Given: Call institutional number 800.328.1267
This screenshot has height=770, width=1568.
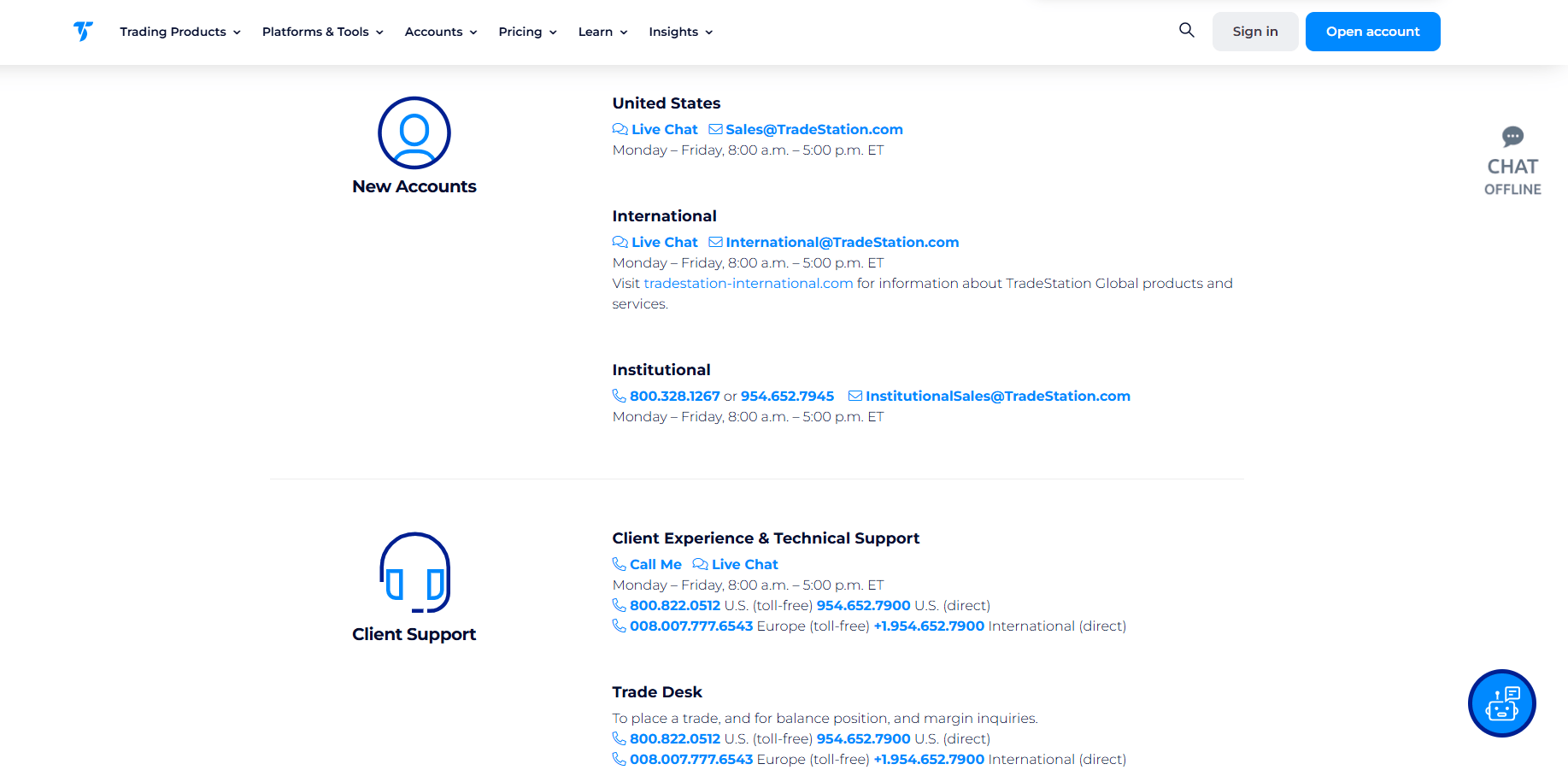Looking at the screenshot, I should 675,396.
